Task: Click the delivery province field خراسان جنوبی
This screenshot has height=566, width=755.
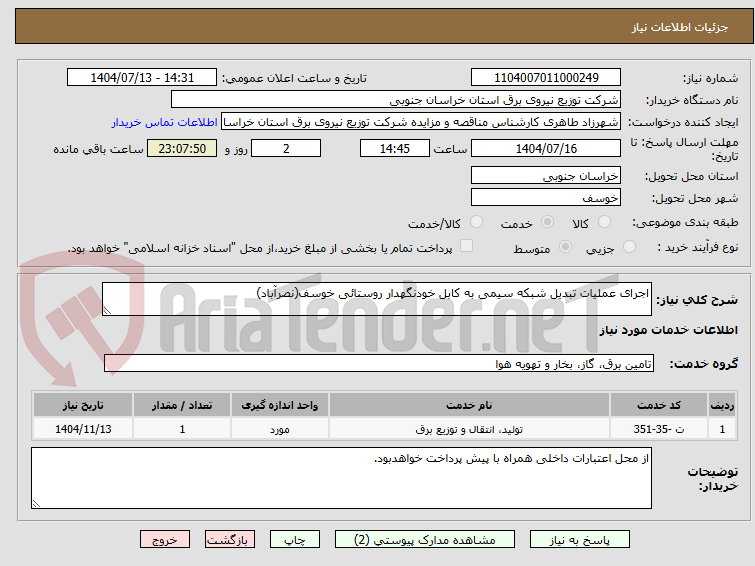Action: coord(546,176)
